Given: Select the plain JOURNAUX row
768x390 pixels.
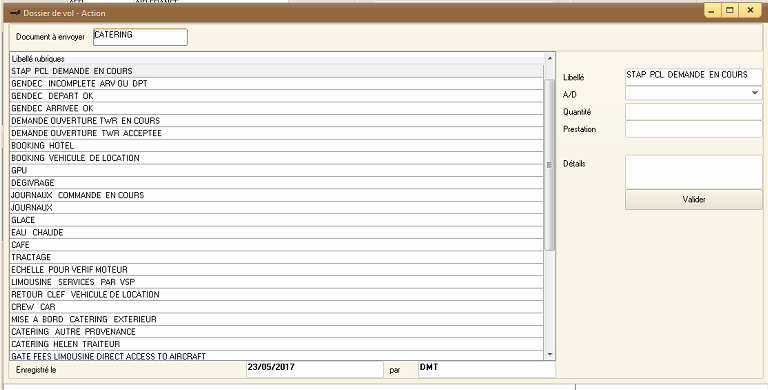Looking at the screenshot, I should pos(277,208).
